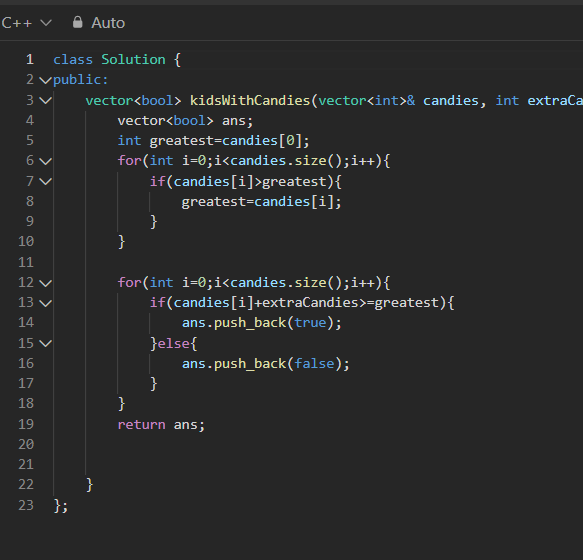Click the 'extraCandies>=greatest' condition on line 13
The width and height of the screenshot is (583, 560).
[x=351, y=303]
